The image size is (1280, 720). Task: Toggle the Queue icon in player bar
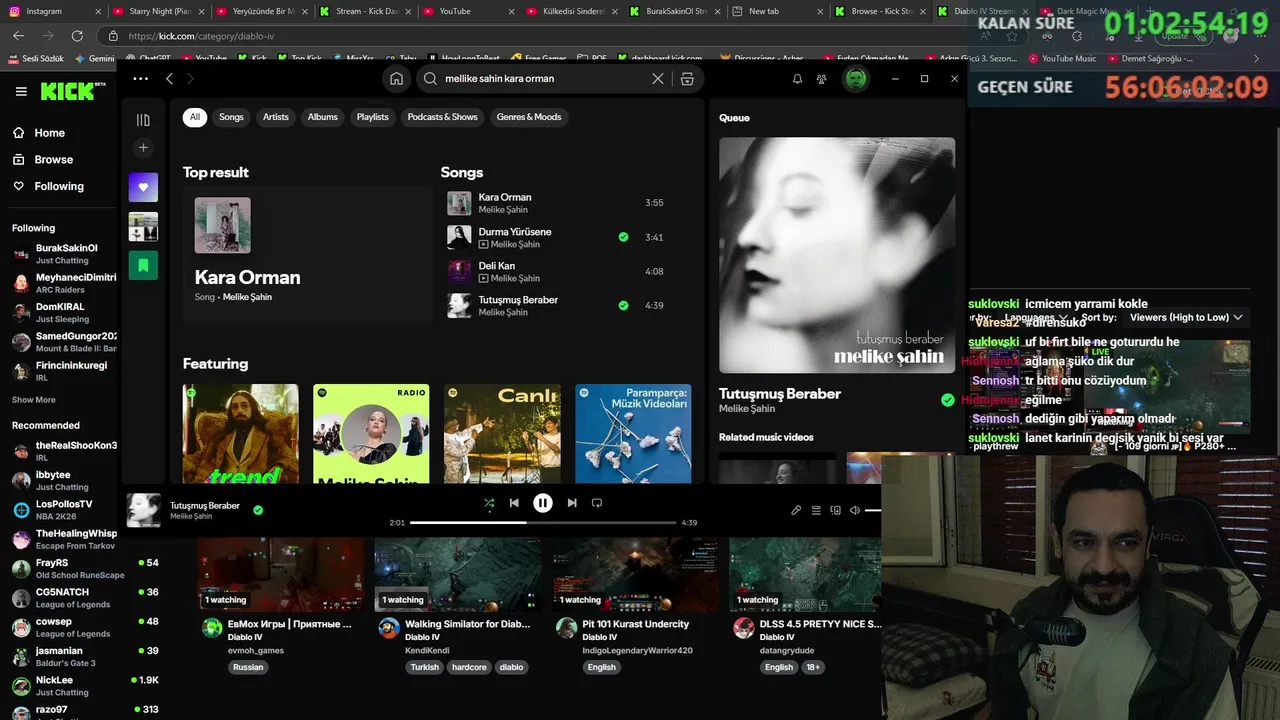click(x=816, y=510)
